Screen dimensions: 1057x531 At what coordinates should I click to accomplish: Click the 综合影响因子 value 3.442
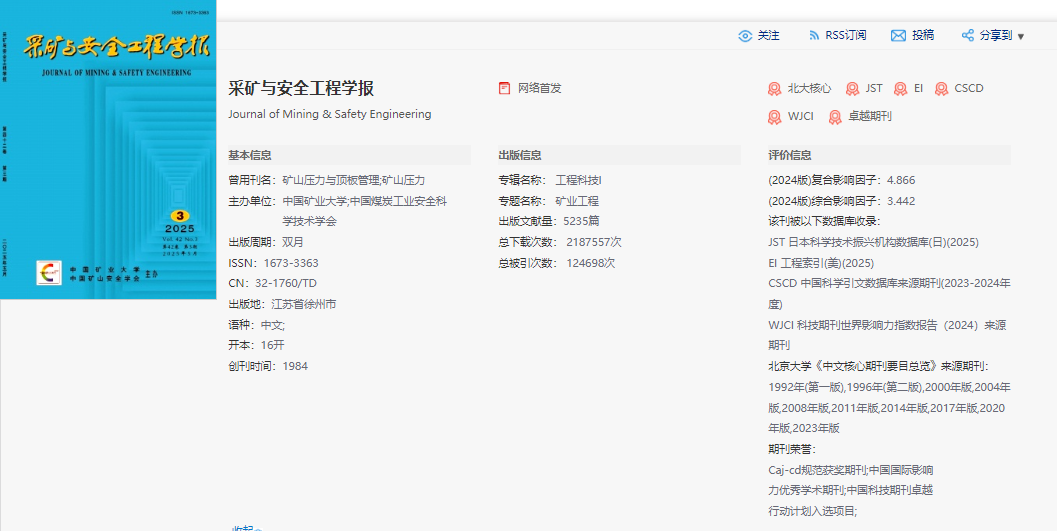click(901, 201)
